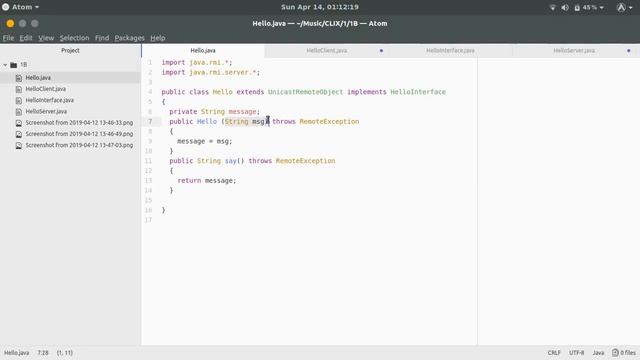Click the battery 45% indicator
640x360 pixels.
click(x=589, y=7)
